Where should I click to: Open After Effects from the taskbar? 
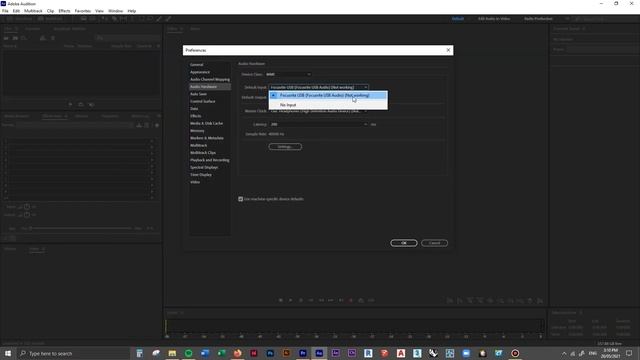336,353
